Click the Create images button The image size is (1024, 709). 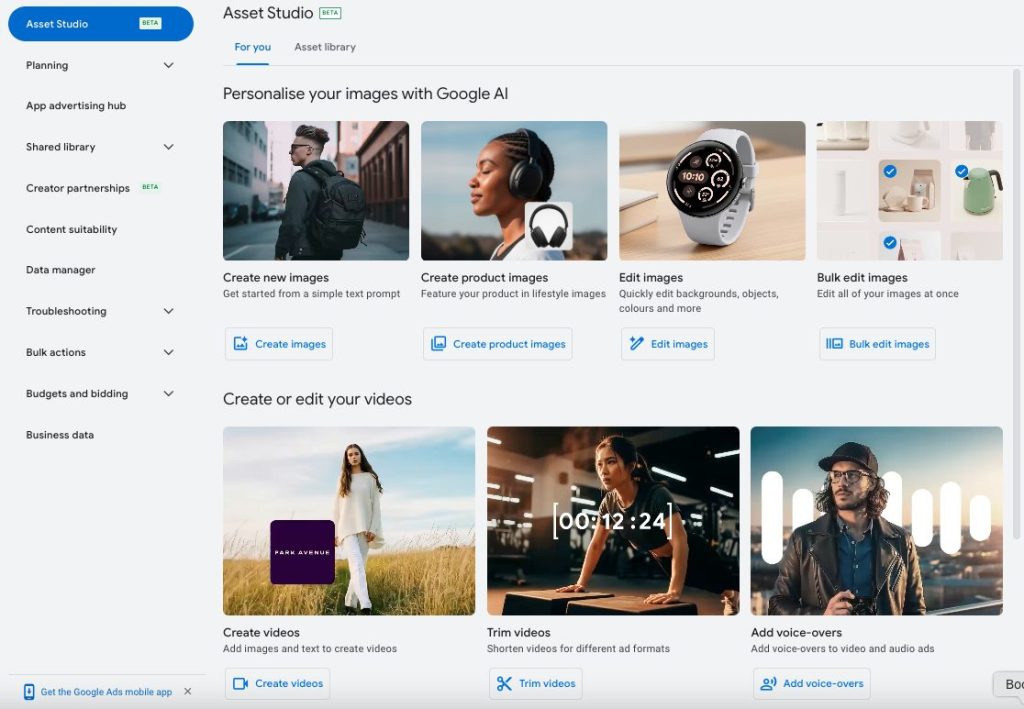[279, 344]
